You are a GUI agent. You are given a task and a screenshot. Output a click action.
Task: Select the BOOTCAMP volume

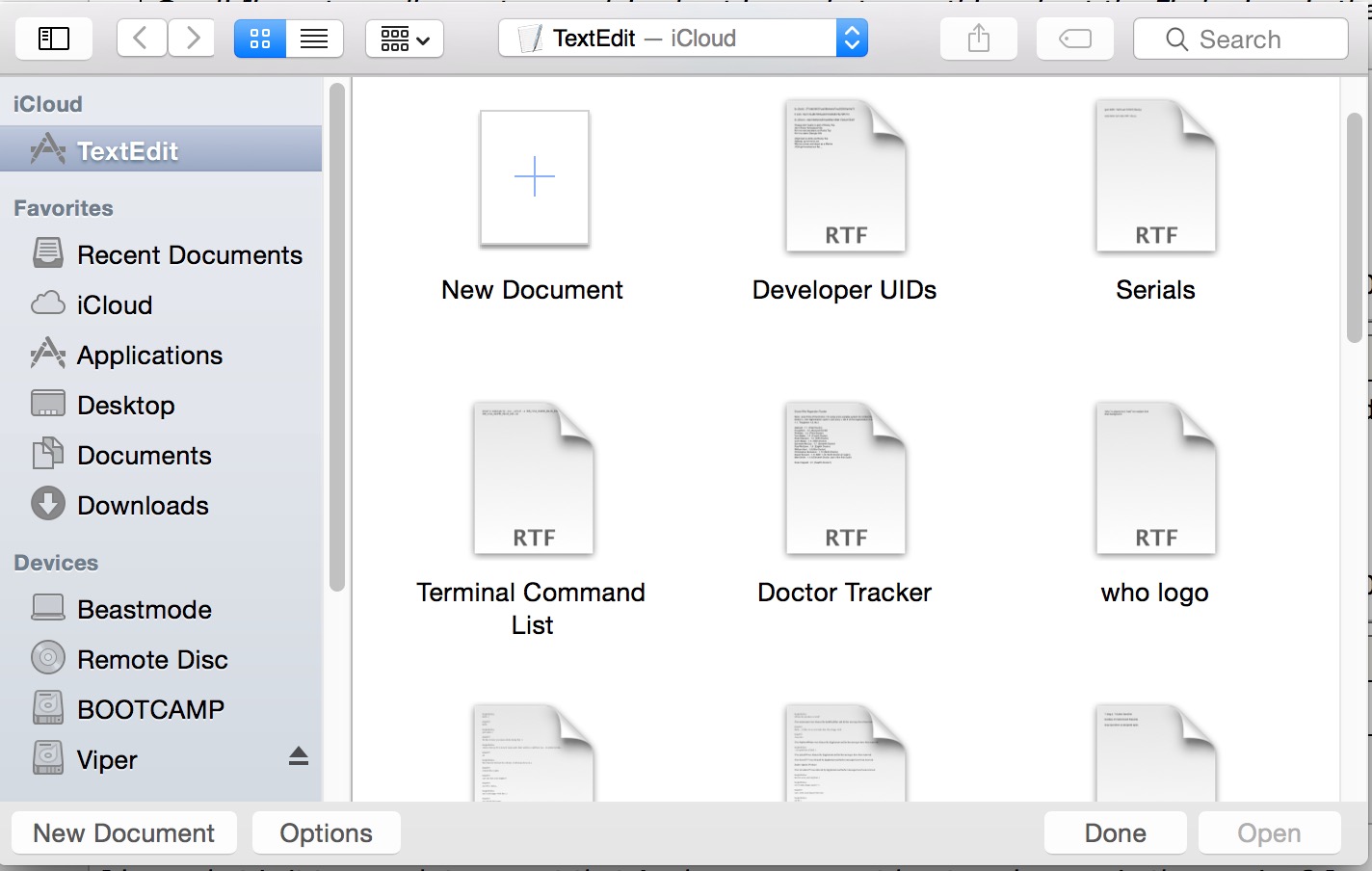coord(161,709)
